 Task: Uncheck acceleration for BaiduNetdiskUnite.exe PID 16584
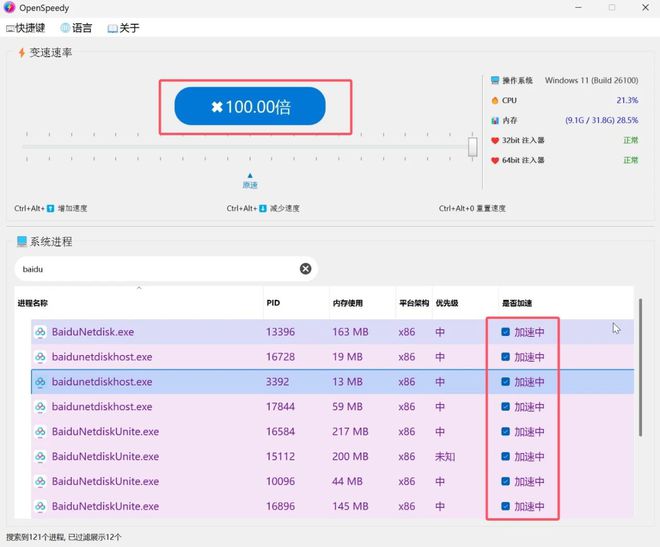point(506,431)
